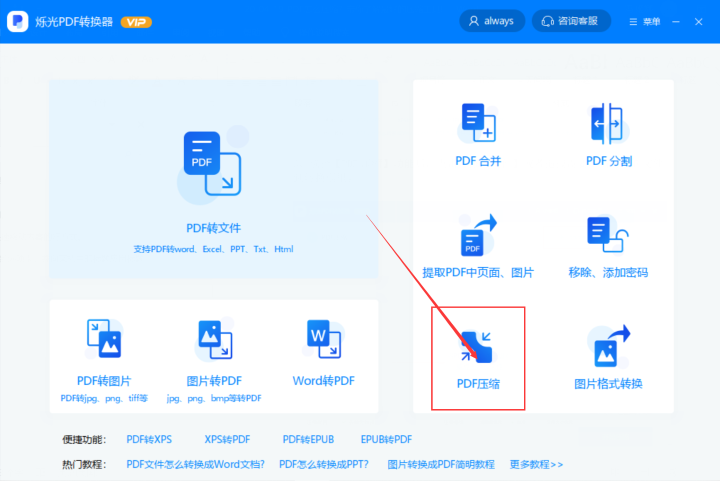720x481 pixels.
Task: Open the 提取PDF中页面、图片 extract icon
Action: point(478,235)
